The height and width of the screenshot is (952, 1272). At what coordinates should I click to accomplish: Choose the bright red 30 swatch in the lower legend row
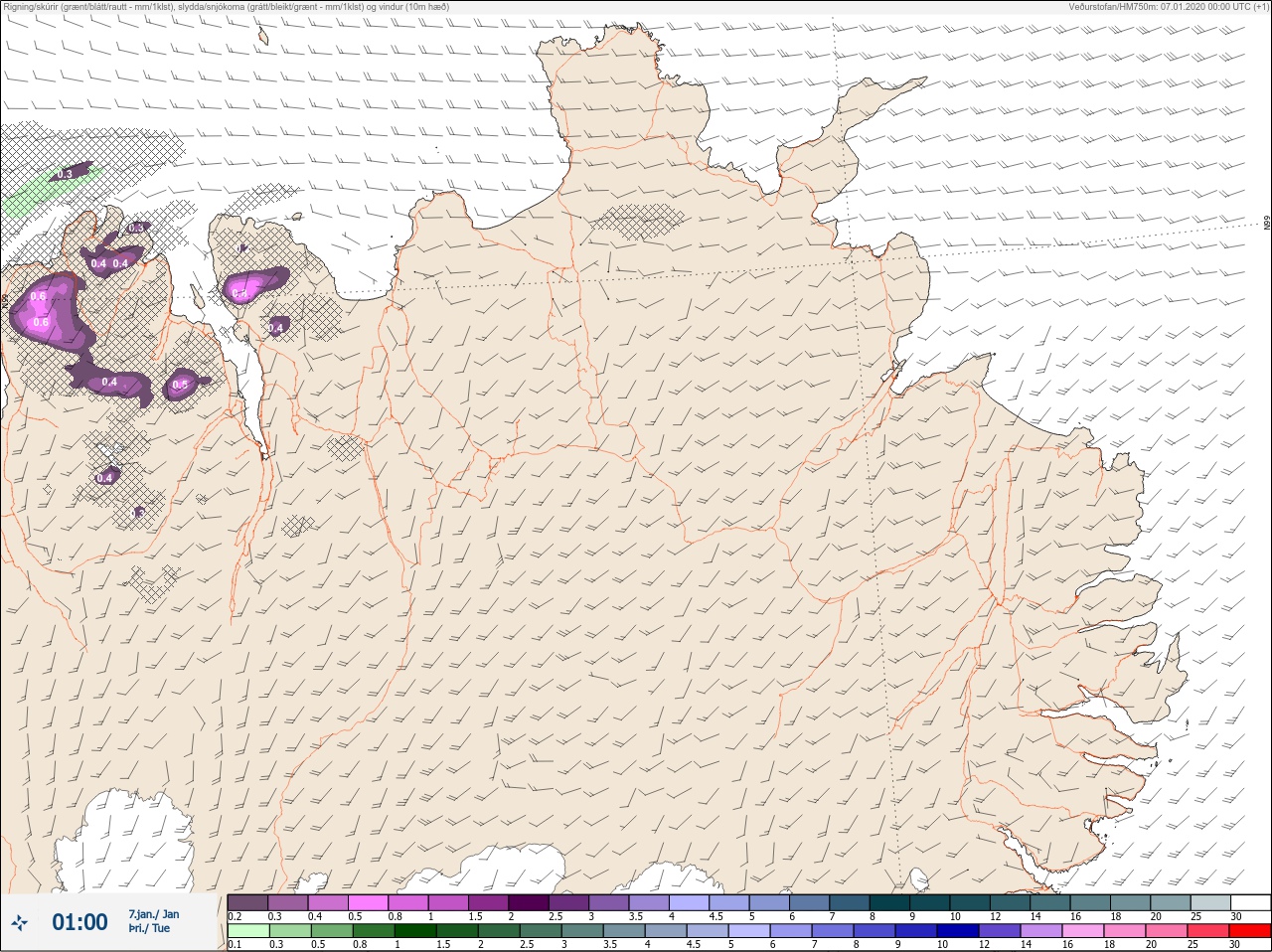(1250, 931)
